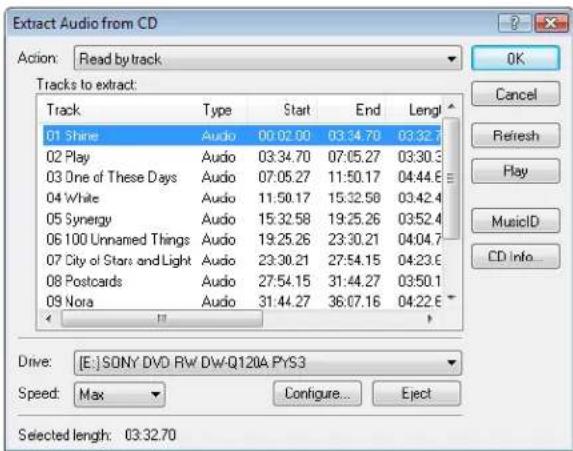Click the vertical scrollbar up arrow

452,106
